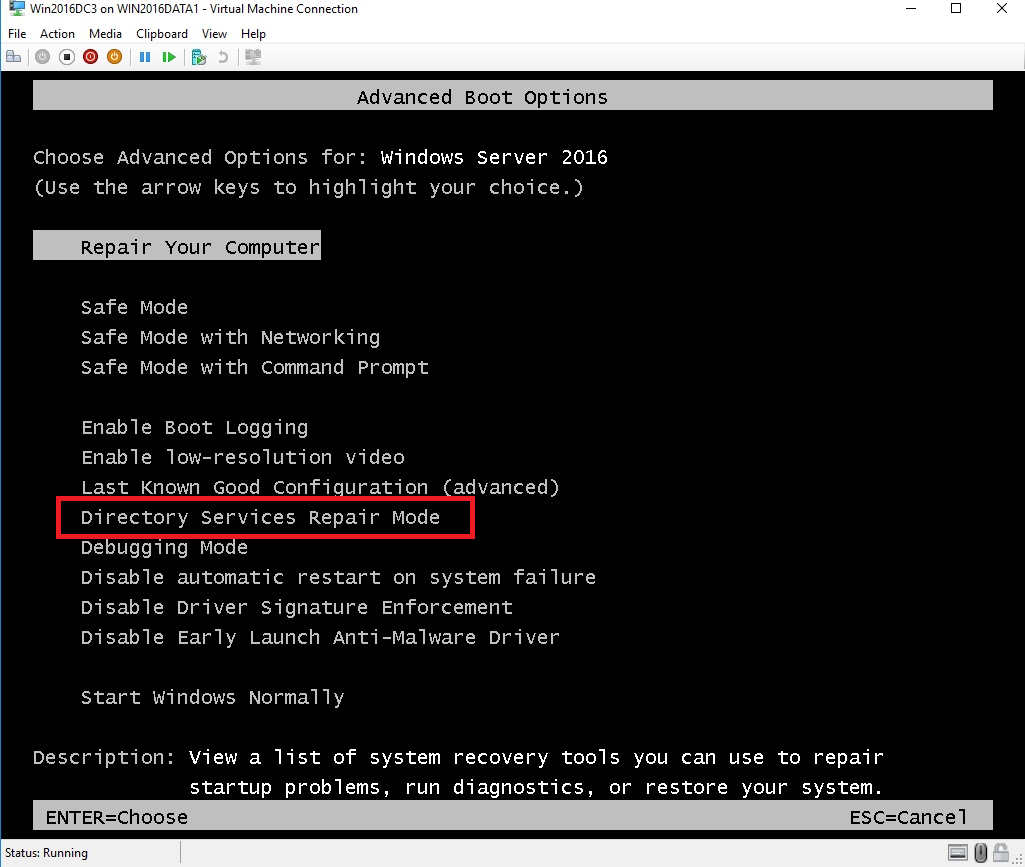This screenshot has width=1025, height=867.
Task: Select Safe Mode with Networking
Action: click(x=230, y=337)
